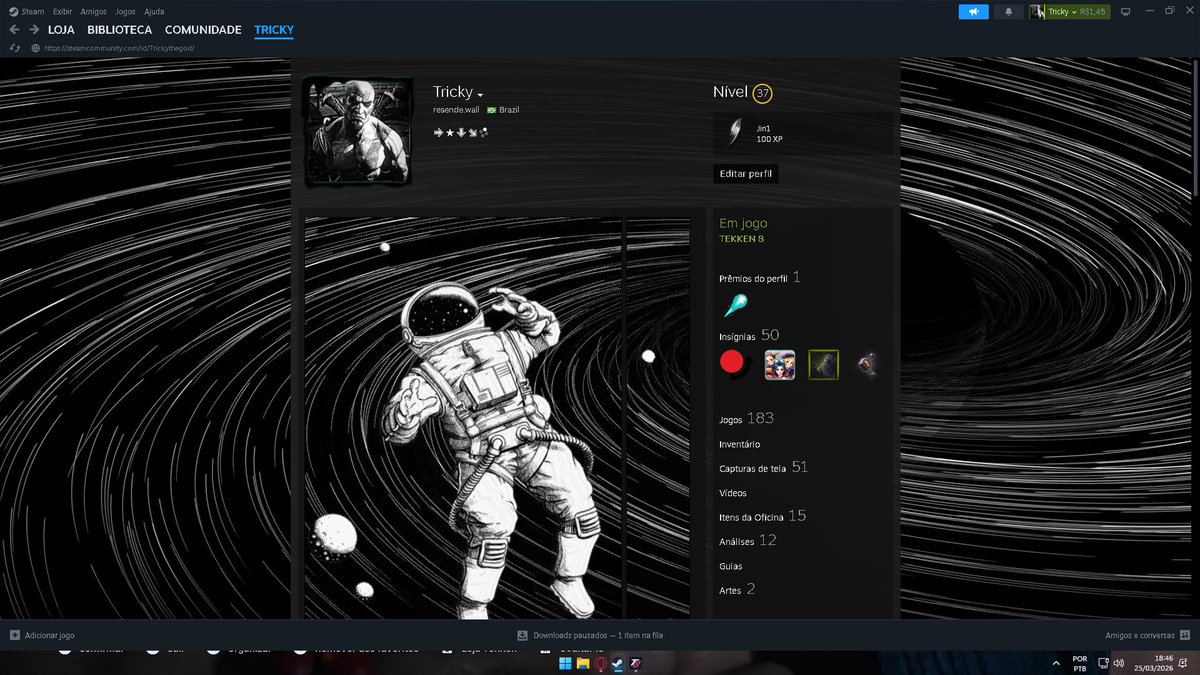The image size is (1200, 675).
Task: Open the Exibir menu
Action: (x=62, y=11)
